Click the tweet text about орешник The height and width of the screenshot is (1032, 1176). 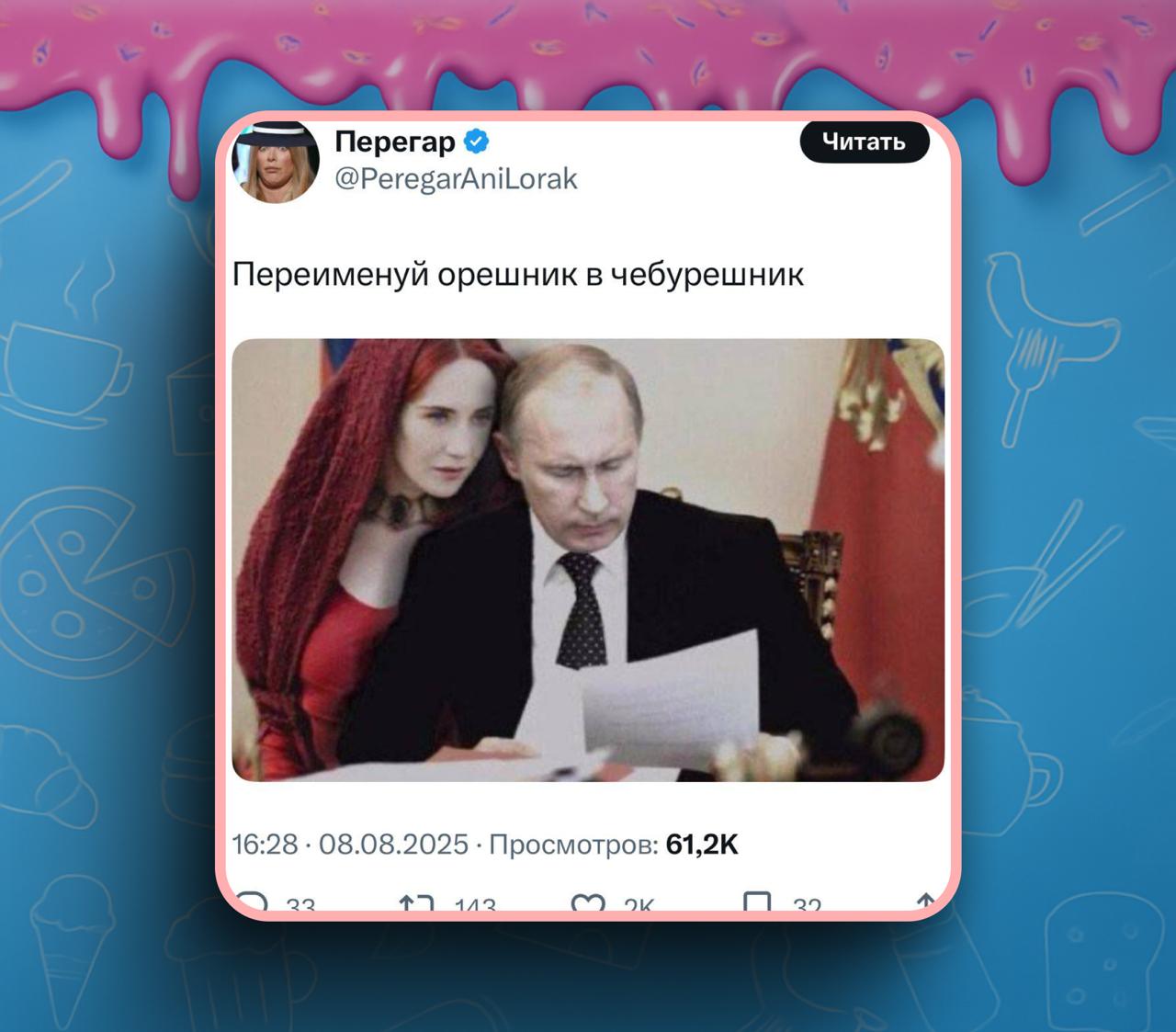tap(518, 274)
